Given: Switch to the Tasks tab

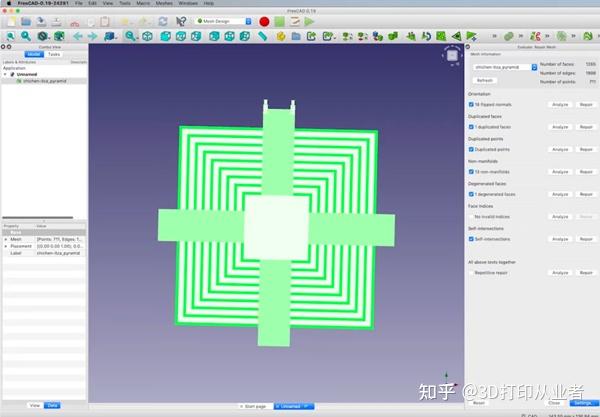Looking at the screenshot, I should click(54, 54).
